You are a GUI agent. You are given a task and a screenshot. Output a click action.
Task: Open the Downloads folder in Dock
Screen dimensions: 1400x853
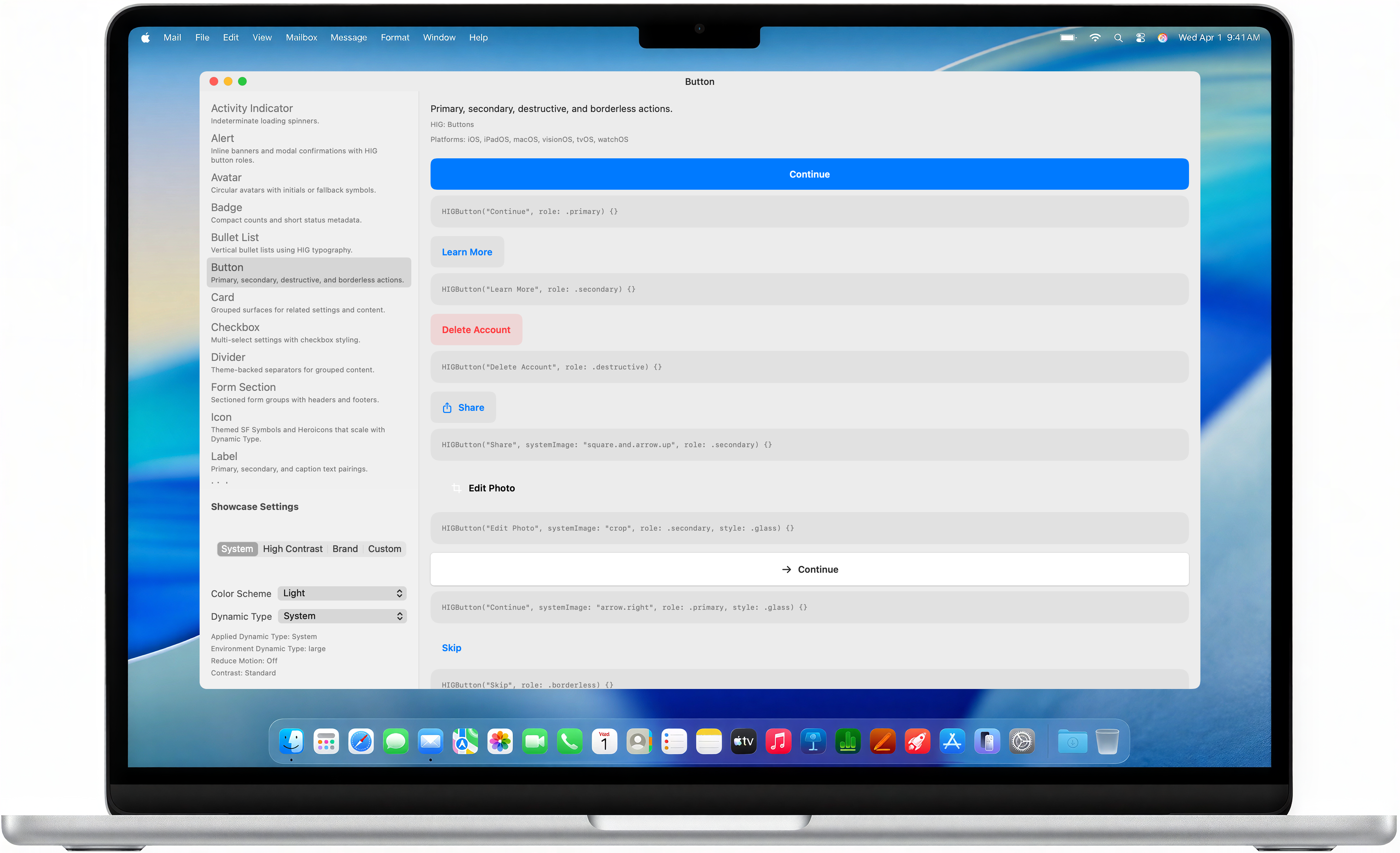1073,741
